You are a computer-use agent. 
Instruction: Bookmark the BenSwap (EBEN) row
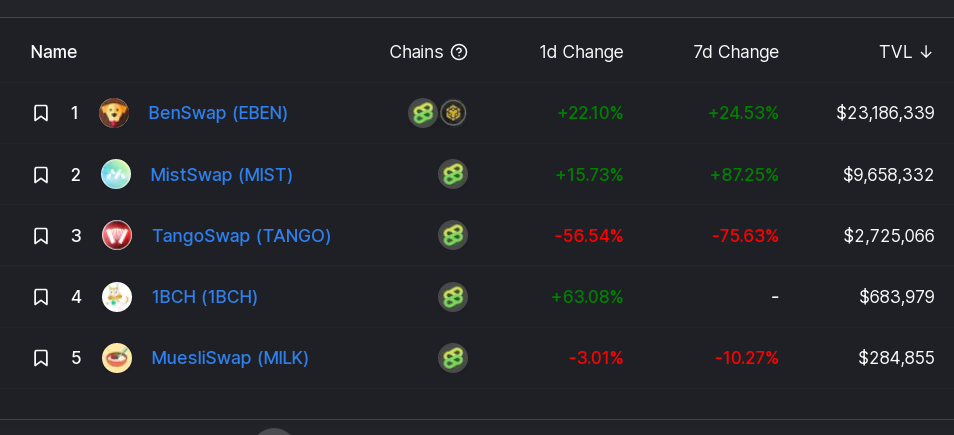point(41,113)
